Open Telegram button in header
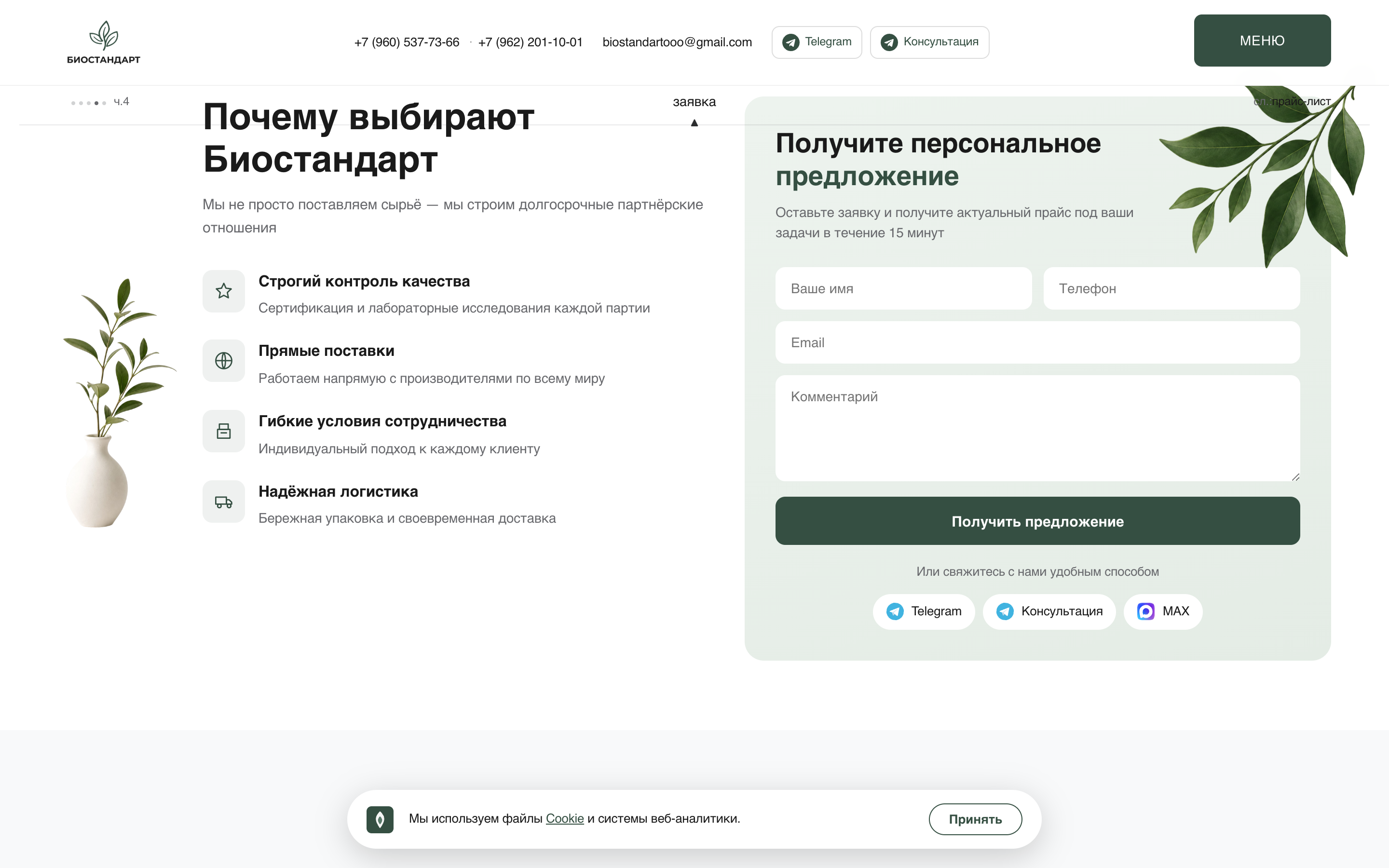Image resolution: width=1389 pixels, height=868 pixels. [816, 42]
